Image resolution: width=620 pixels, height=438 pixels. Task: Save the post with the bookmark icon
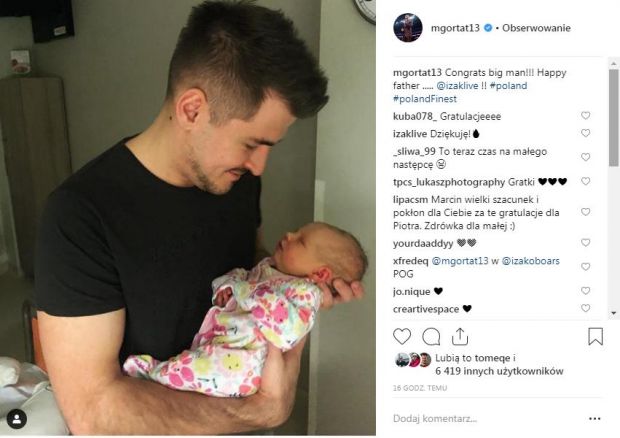(595, 336)
